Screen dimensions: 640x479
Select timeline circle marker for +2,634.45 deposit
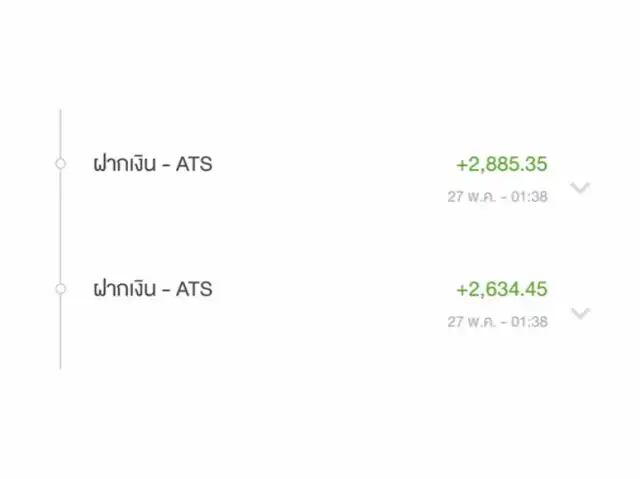[60, 289]
